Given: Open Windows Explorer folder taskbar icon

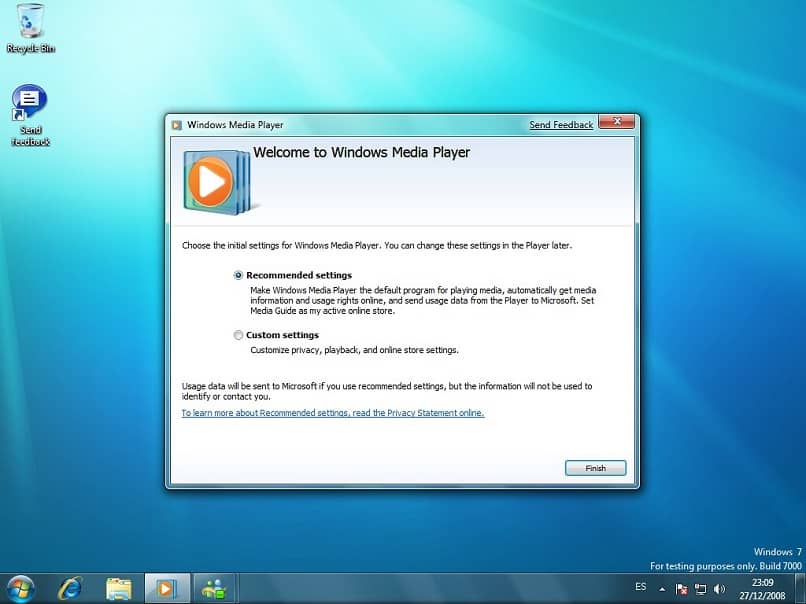Looking at the screenshot, I should pos(119,589).
